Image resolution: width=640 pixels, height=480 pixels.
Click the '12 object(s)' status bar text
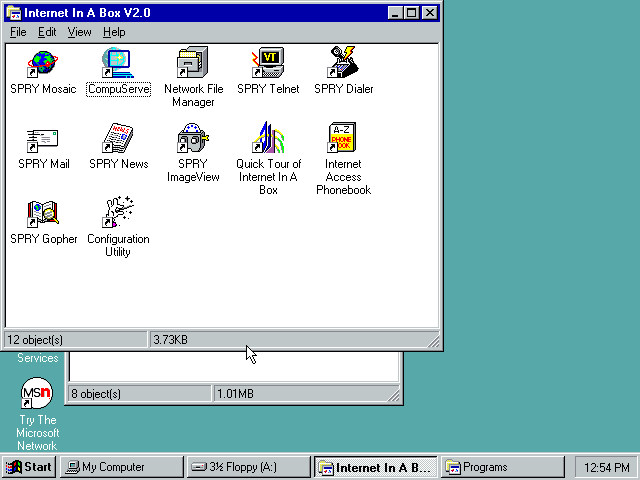tap(35, 340)
